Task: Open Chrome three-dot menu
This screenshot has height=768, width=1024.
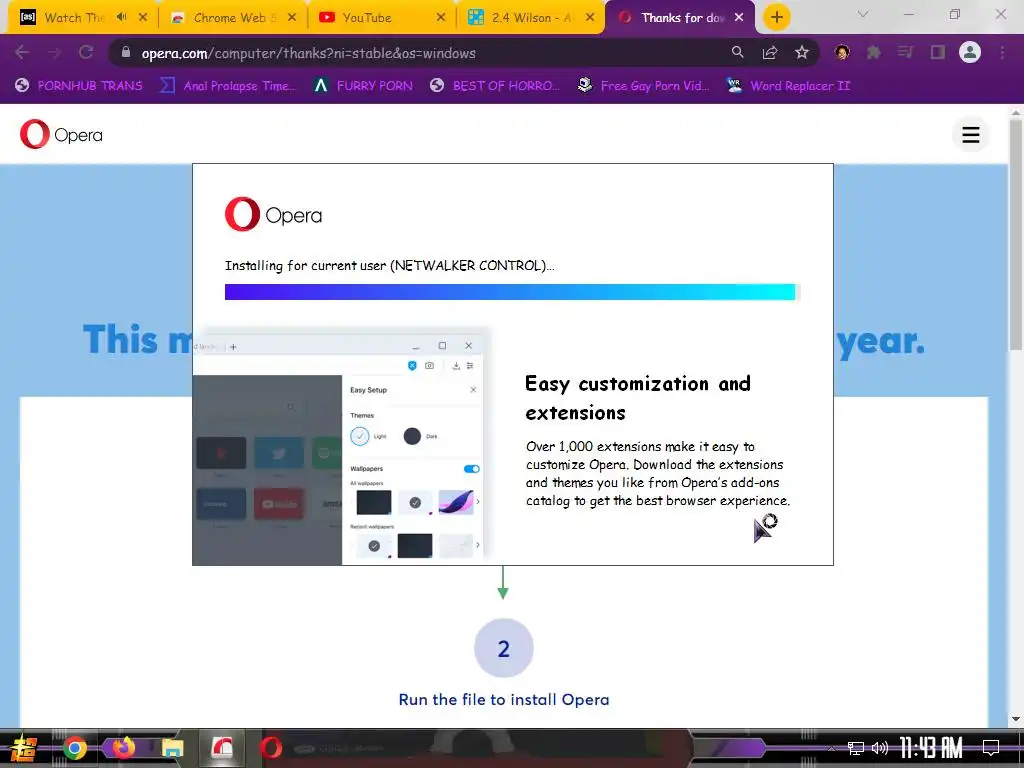Action: click(x=1002, y=52)
